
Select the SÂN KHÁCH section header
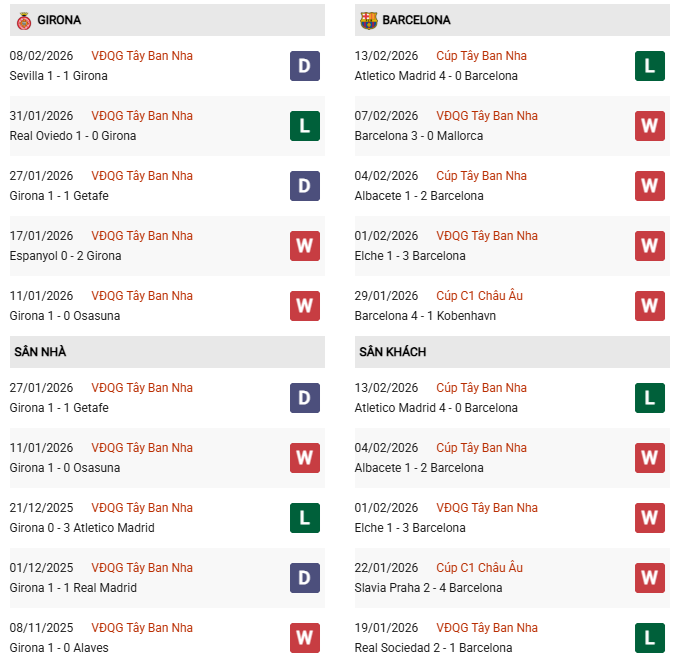[392, 352]
